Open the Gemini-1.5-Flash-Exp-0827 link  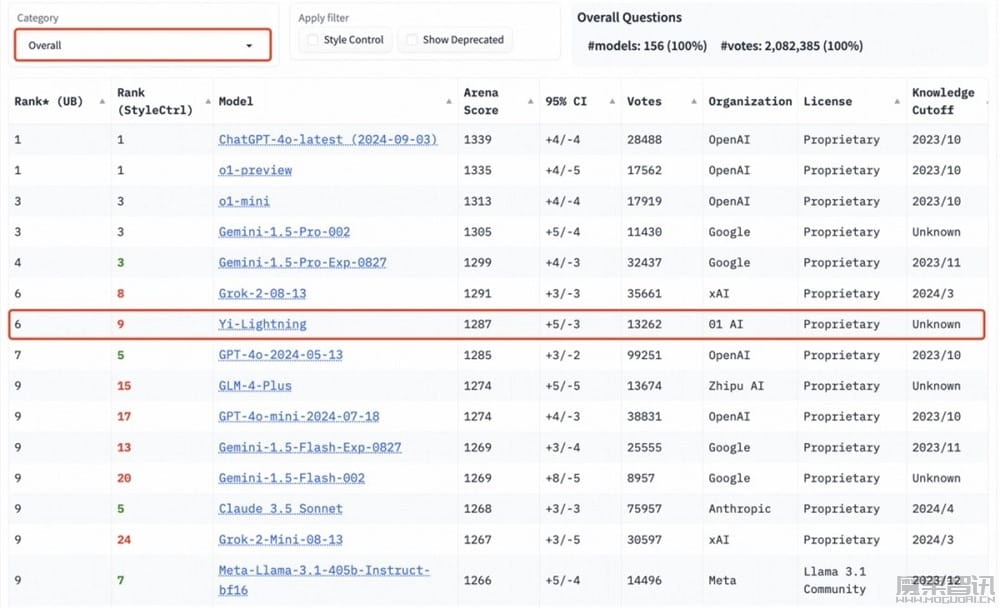[x=310, y=447]
